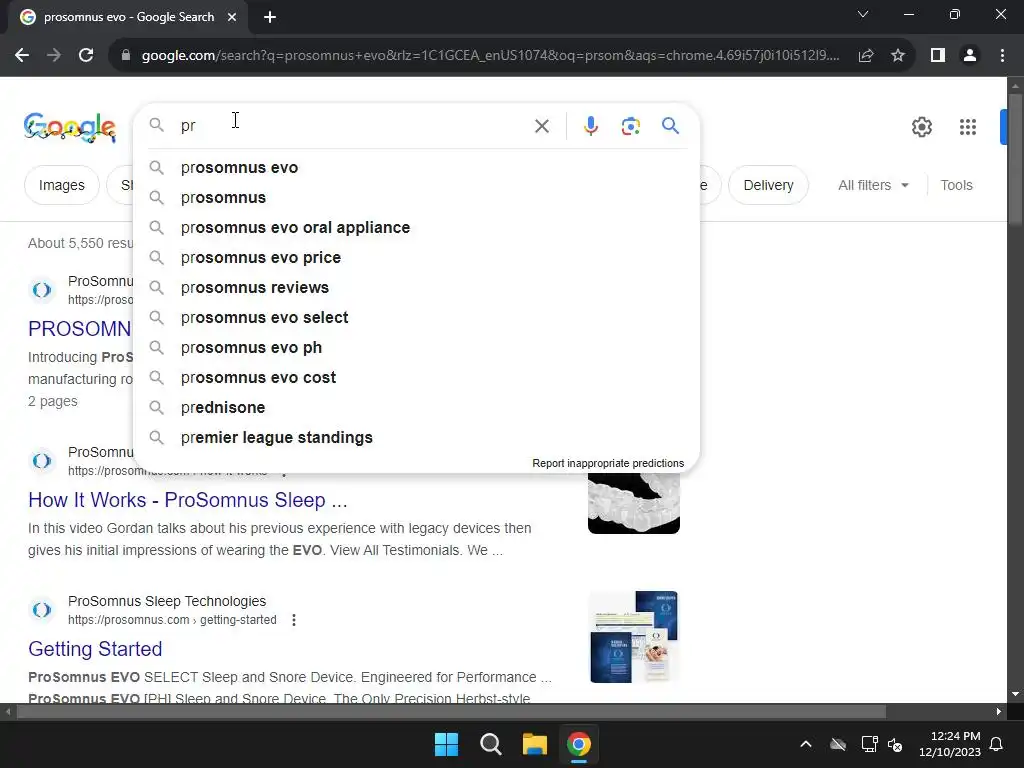Image resolution: width=1024 pixels, height=768 pixels.
Task: Open the Google apps grid
Action: click(x=968, y=127)
